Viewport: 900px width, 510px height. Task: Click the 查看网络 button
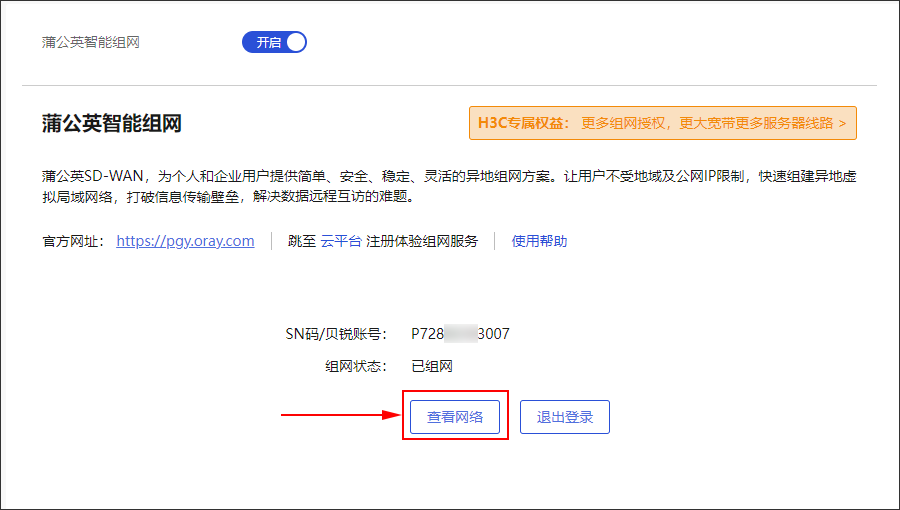455,417
